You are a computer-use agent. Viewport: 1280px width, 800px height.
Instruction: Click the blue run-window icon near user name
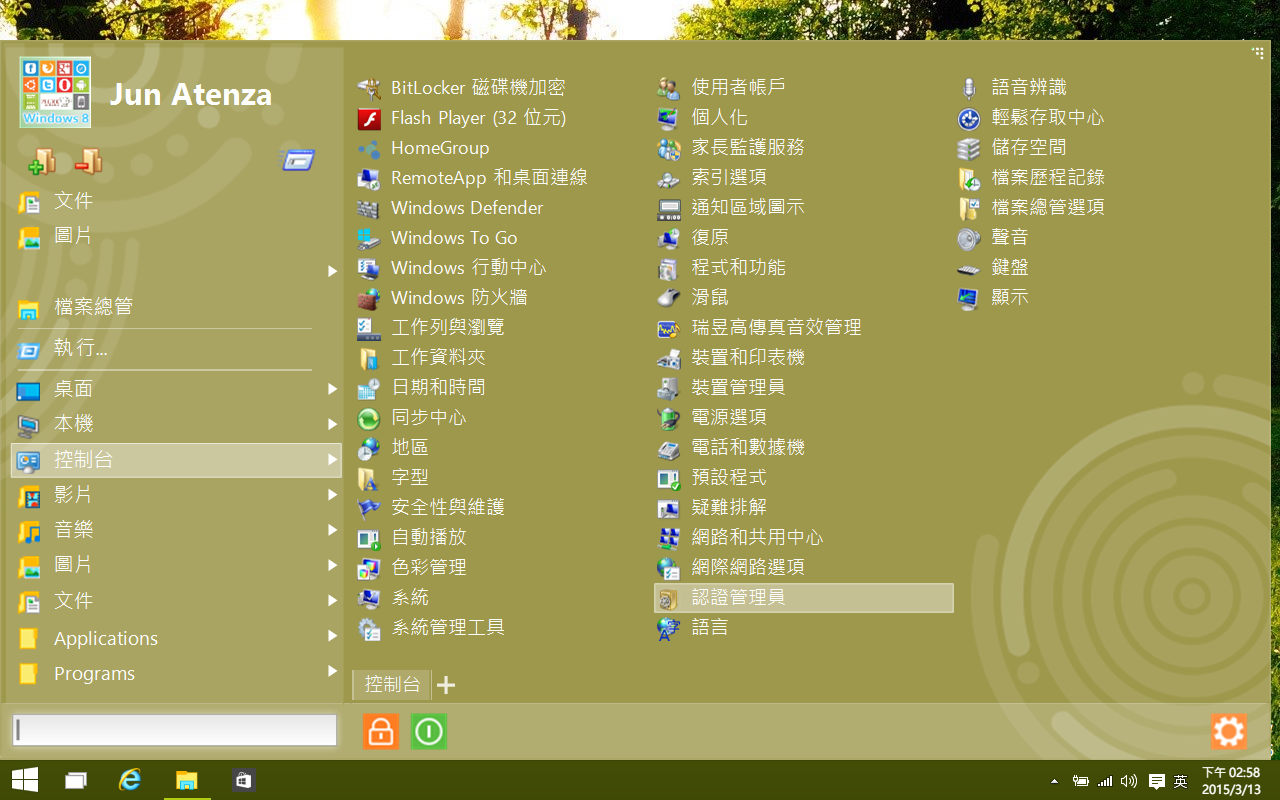tap(298, 160)
